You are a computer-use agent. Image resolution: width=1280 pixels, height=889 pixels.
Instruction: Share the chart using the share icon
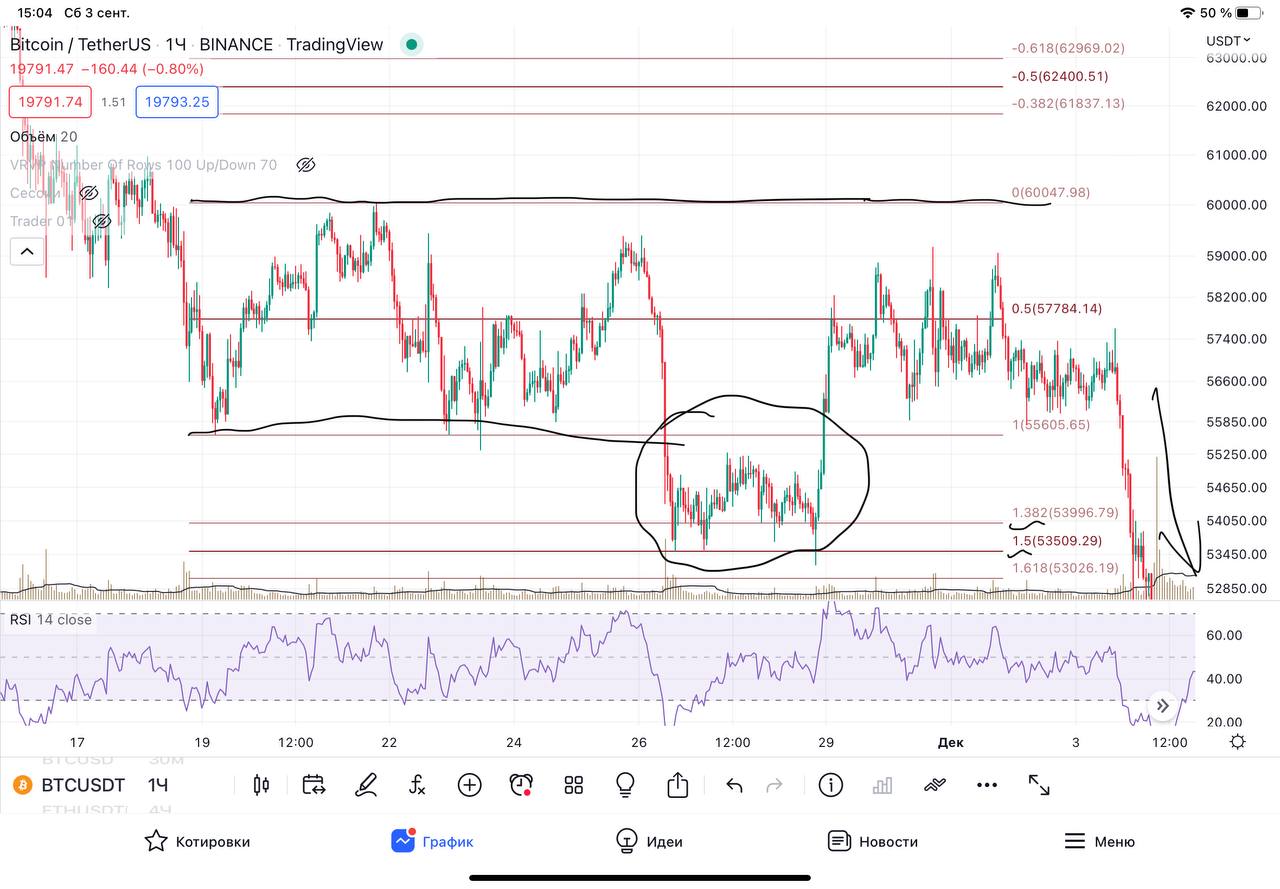pos(678,785)
